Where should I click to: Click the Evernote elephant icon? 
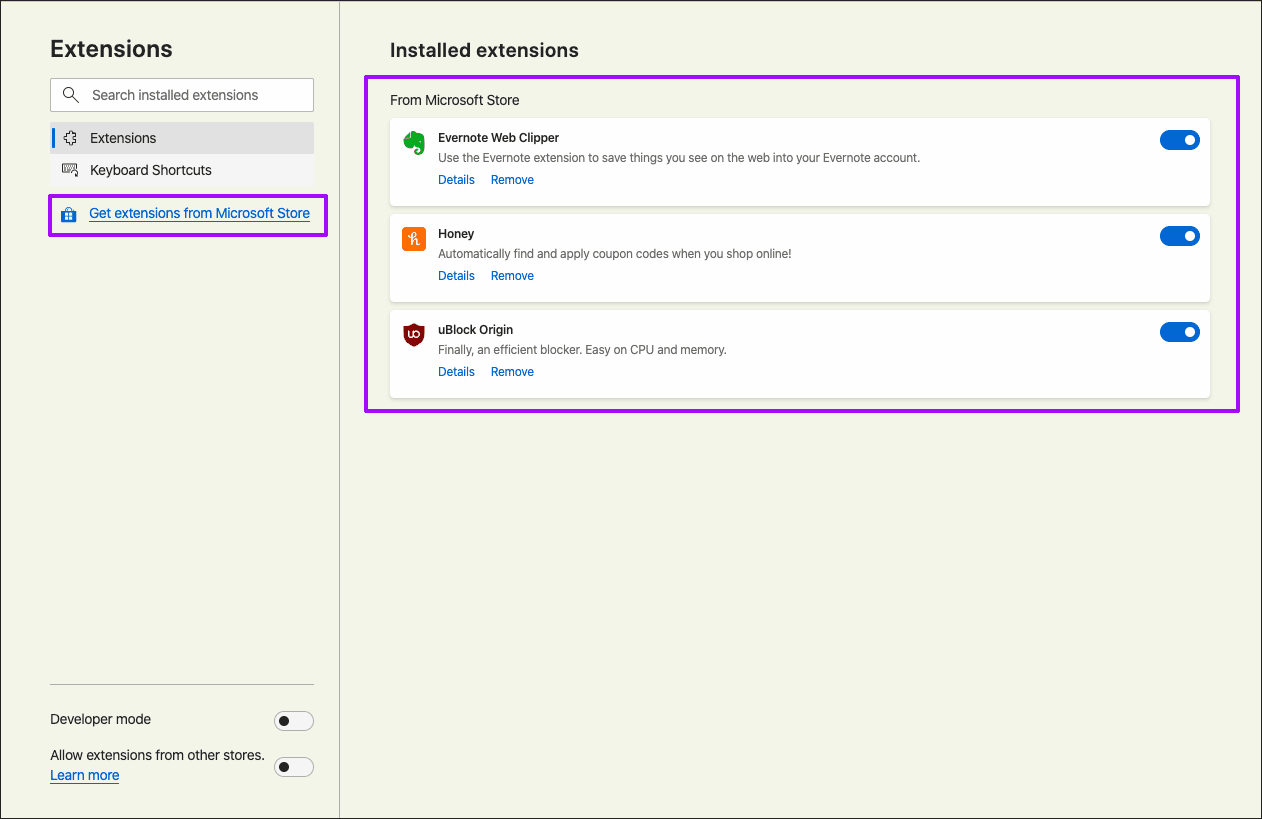point(414,143)
